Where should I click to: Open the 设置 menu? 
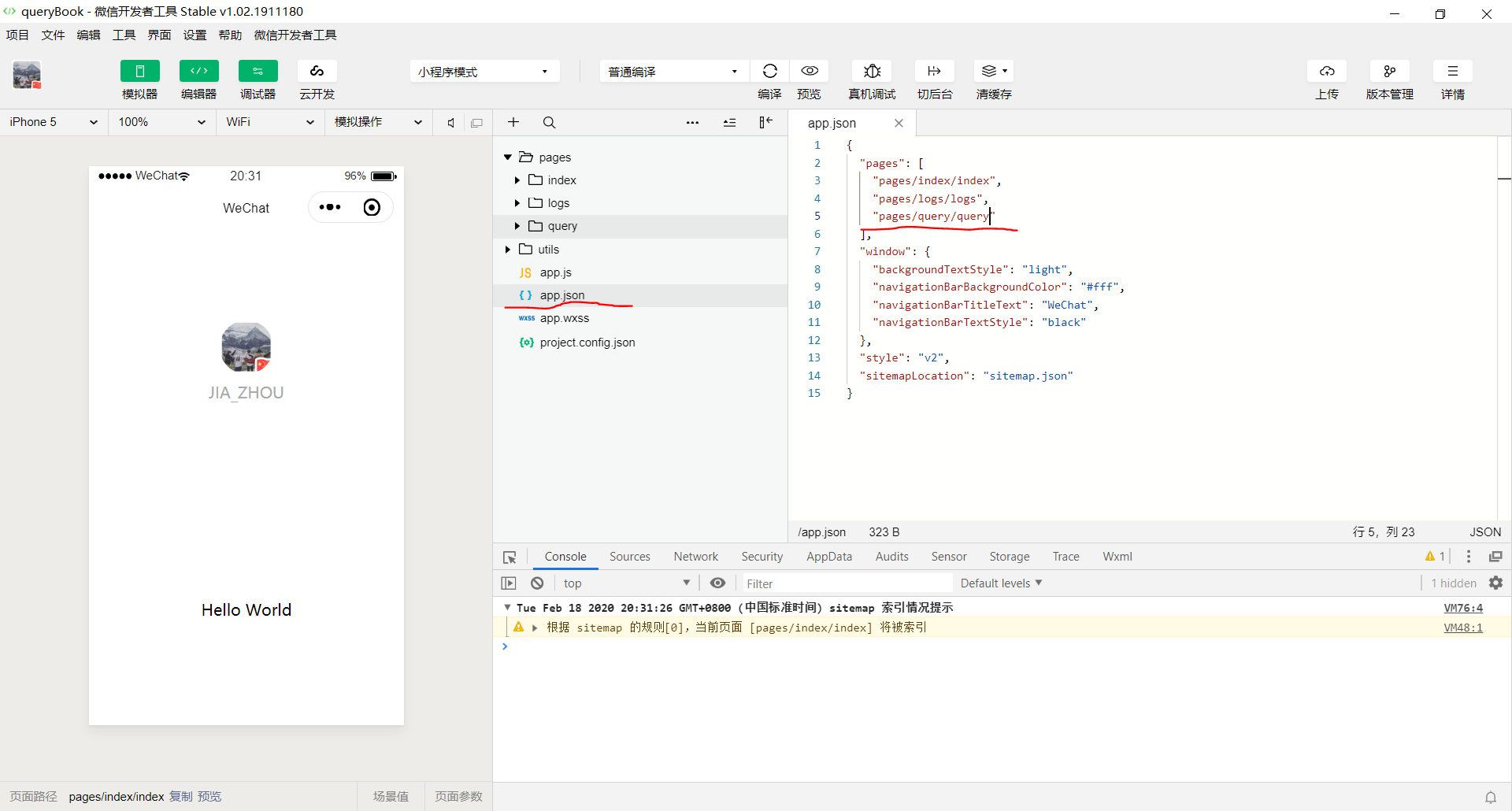coord(195,35)
